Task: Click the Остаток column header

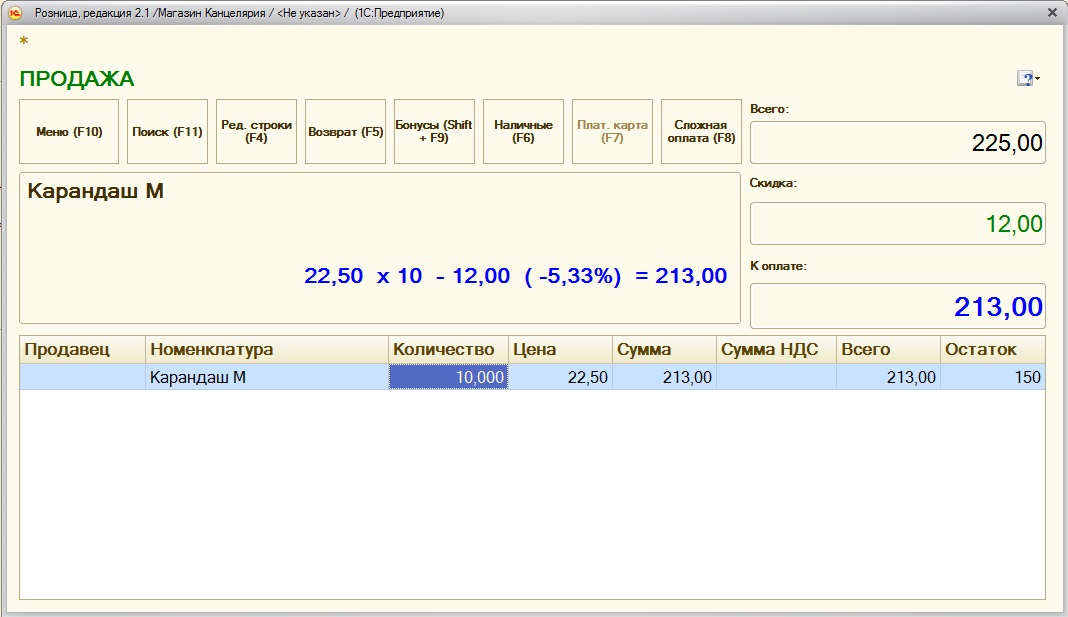Action: [992, 350]
